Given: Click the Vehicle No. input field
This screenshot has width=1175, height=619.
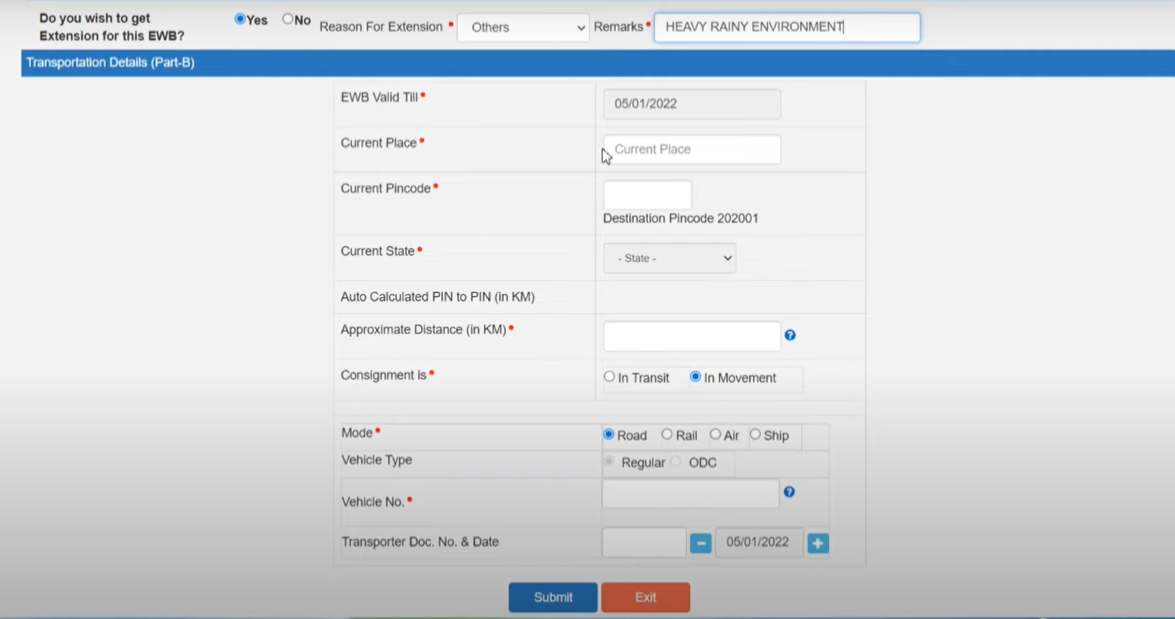Looking at the screenshot, I should (690, 493).
